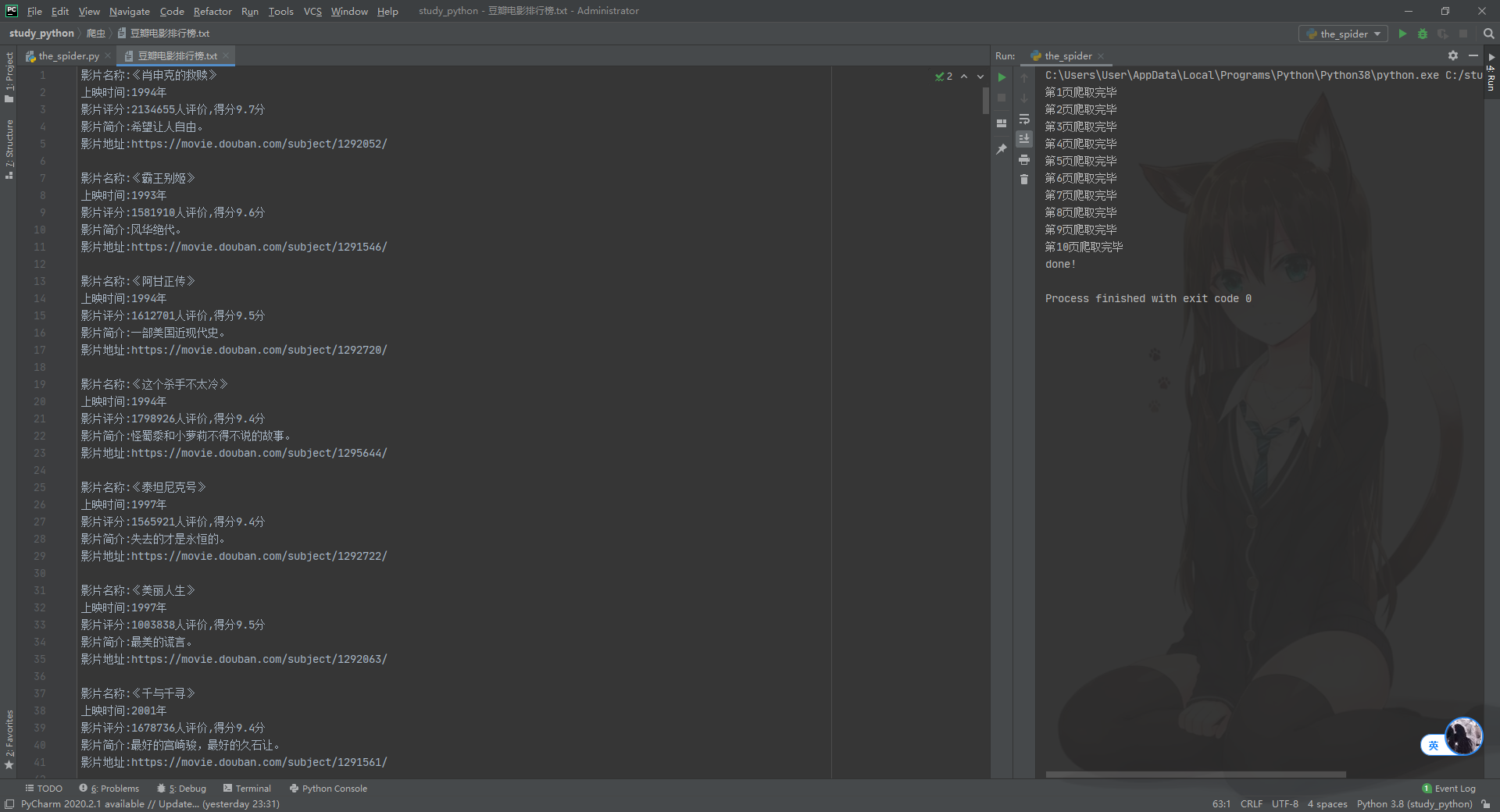The height and width of the screenshot is (812, 1500).
Task: Toggle scroll to end in console
Action: 1024,139
